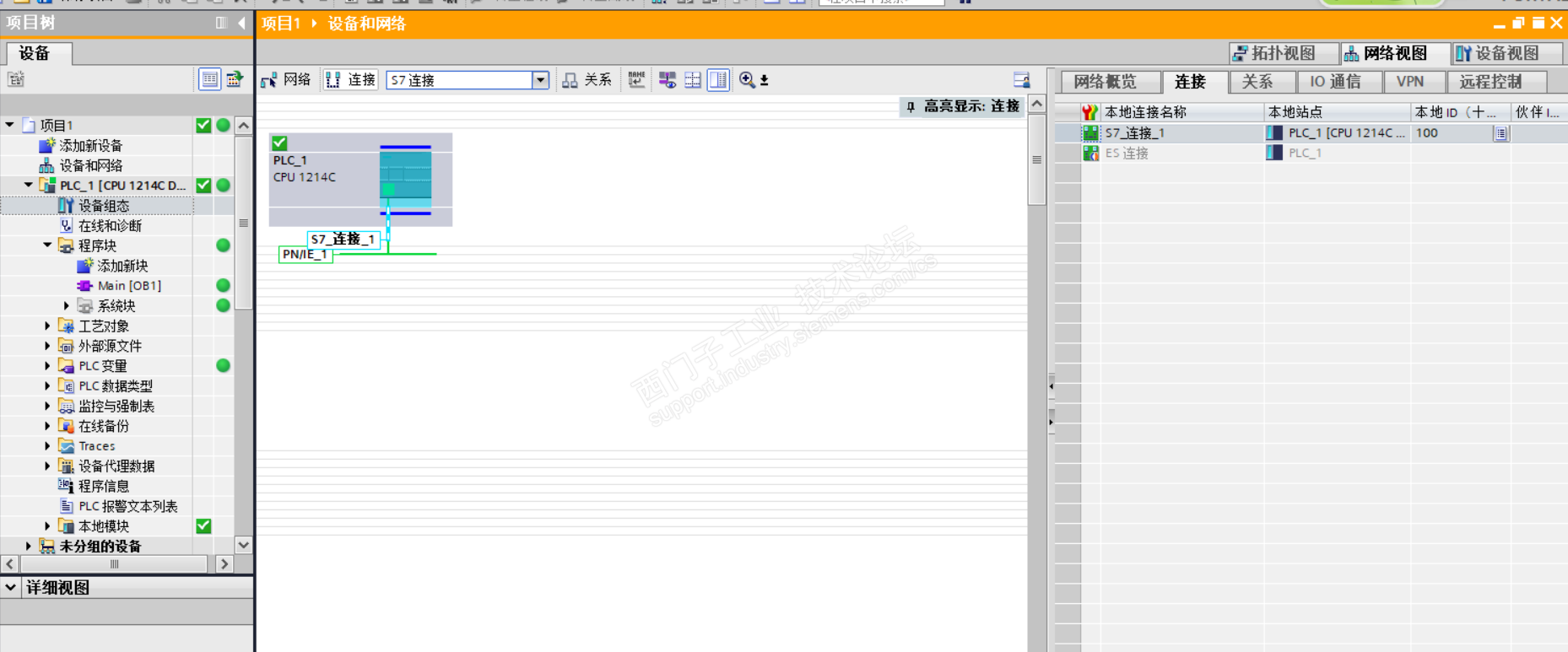Open the S7 连接 connection type dropdown

pos(541,80)
